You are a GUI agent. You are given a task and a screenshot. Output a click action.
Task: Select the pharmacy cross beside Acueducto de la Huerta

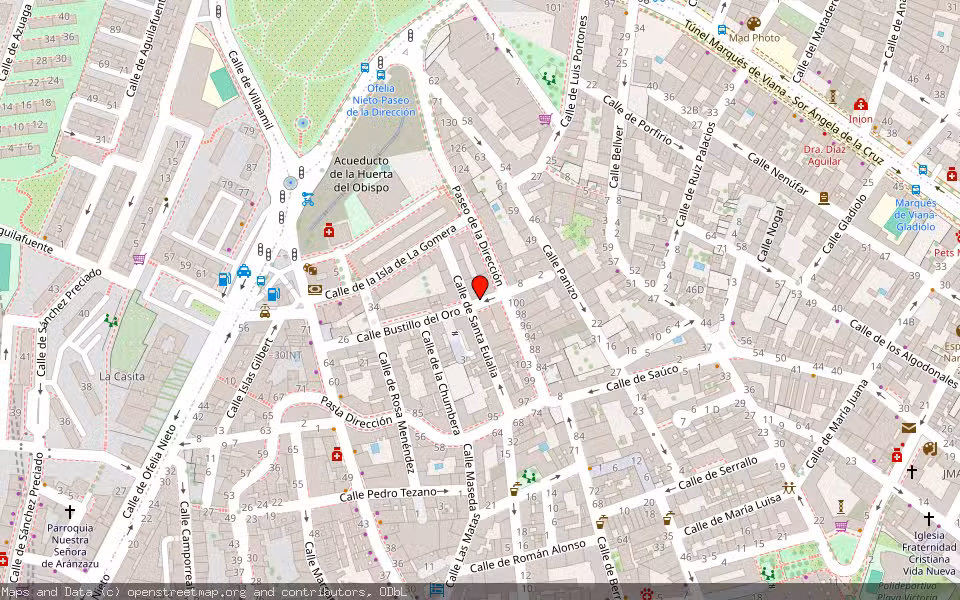(329, 230)
